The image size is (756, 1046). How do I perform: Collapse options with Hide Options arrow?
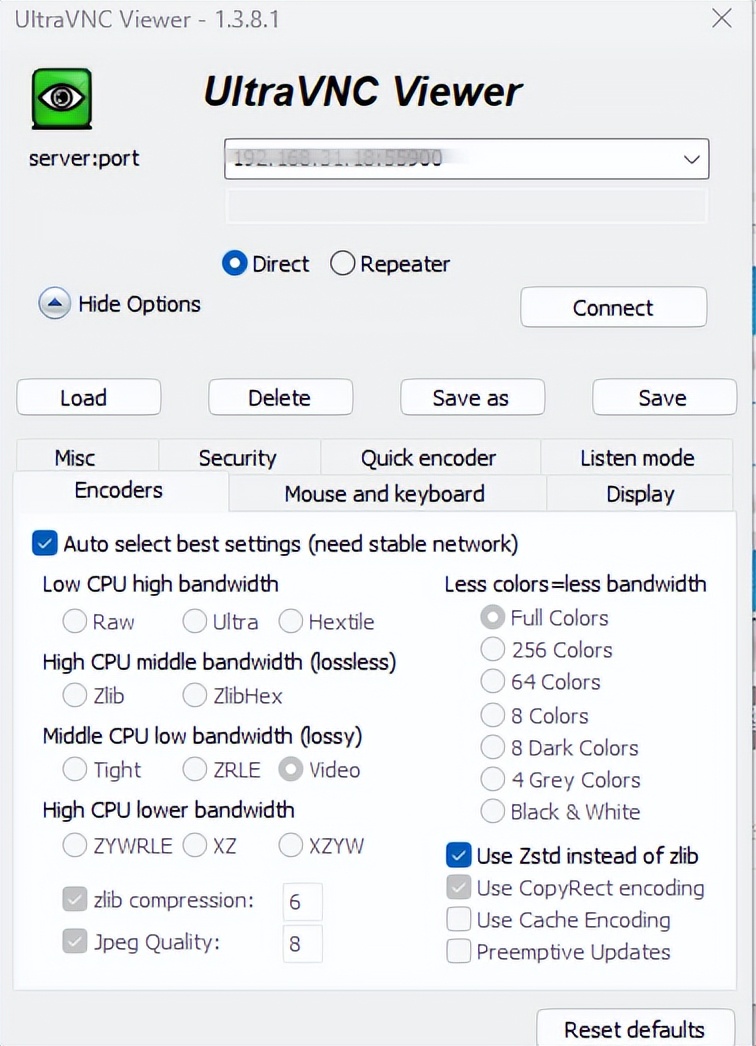pyautogui.click(x=54, y=304)
